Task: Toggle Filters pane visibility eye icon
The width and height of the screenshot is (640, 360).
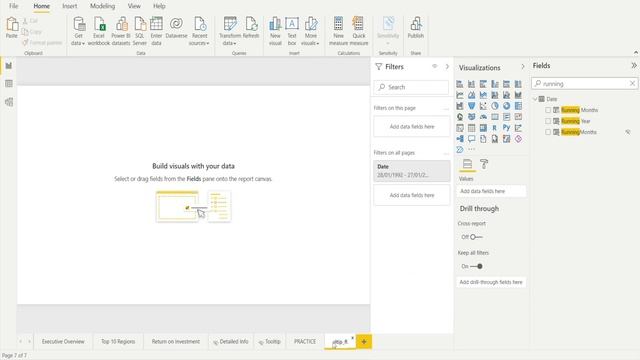Action: click(435, 66)
